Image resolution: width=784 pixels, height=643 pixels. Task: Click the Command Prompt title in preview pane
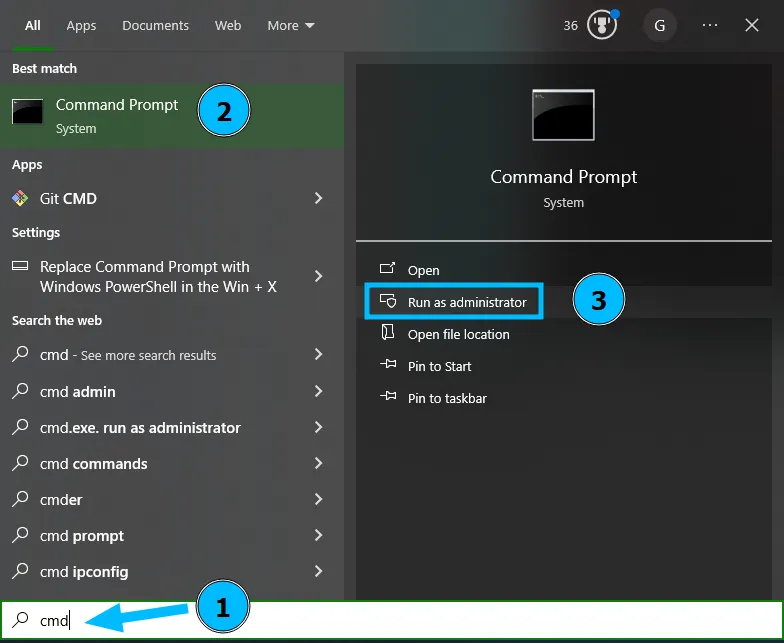click(x=564, y=177)
